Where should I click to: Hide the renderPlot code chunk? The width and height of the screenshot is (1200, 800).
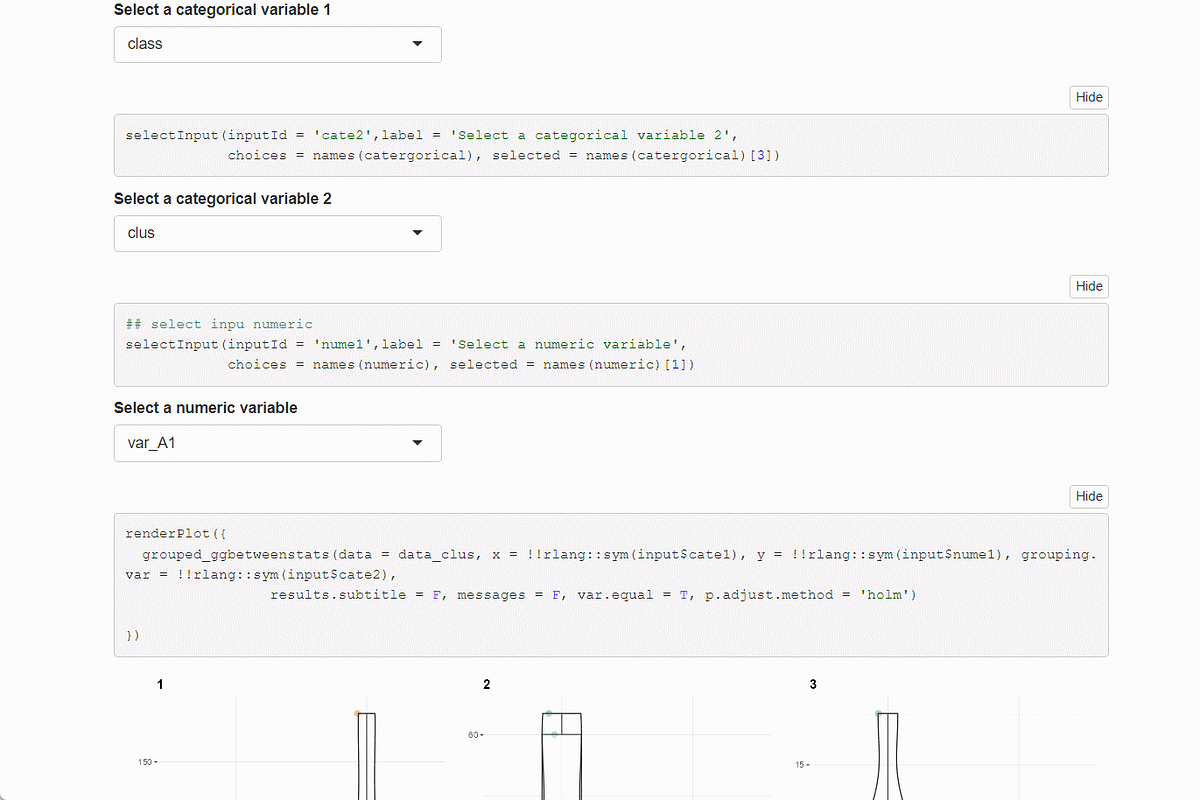coord(1088,496)
